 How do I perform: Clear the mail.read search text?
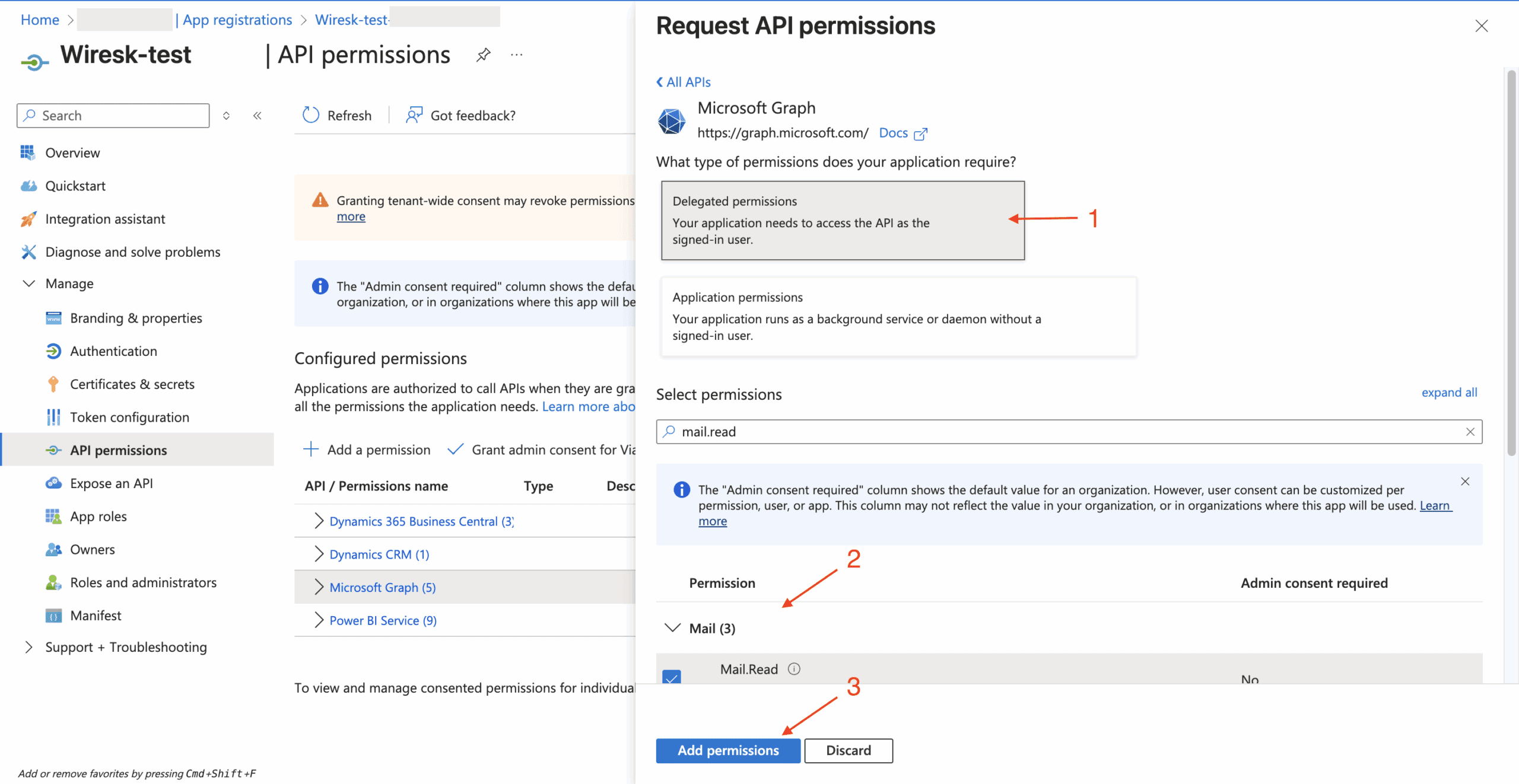[x=1470, y=432]
